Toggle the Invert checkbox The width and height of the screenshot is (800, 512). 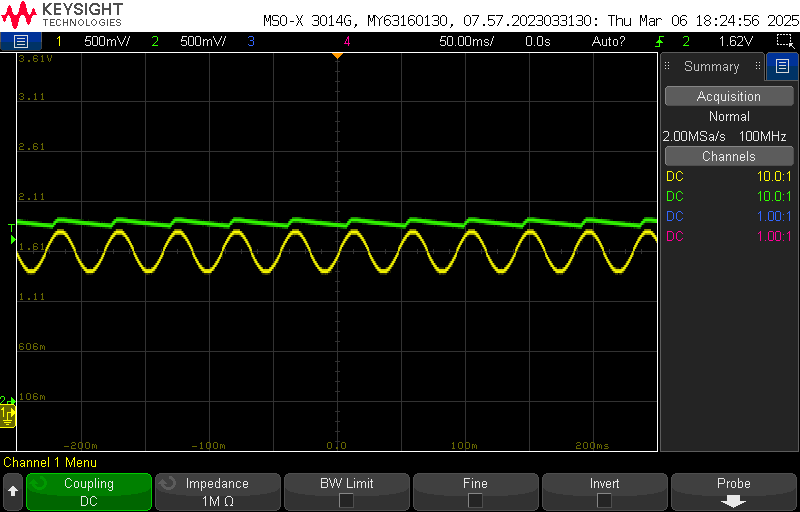(x=604, y=500)
